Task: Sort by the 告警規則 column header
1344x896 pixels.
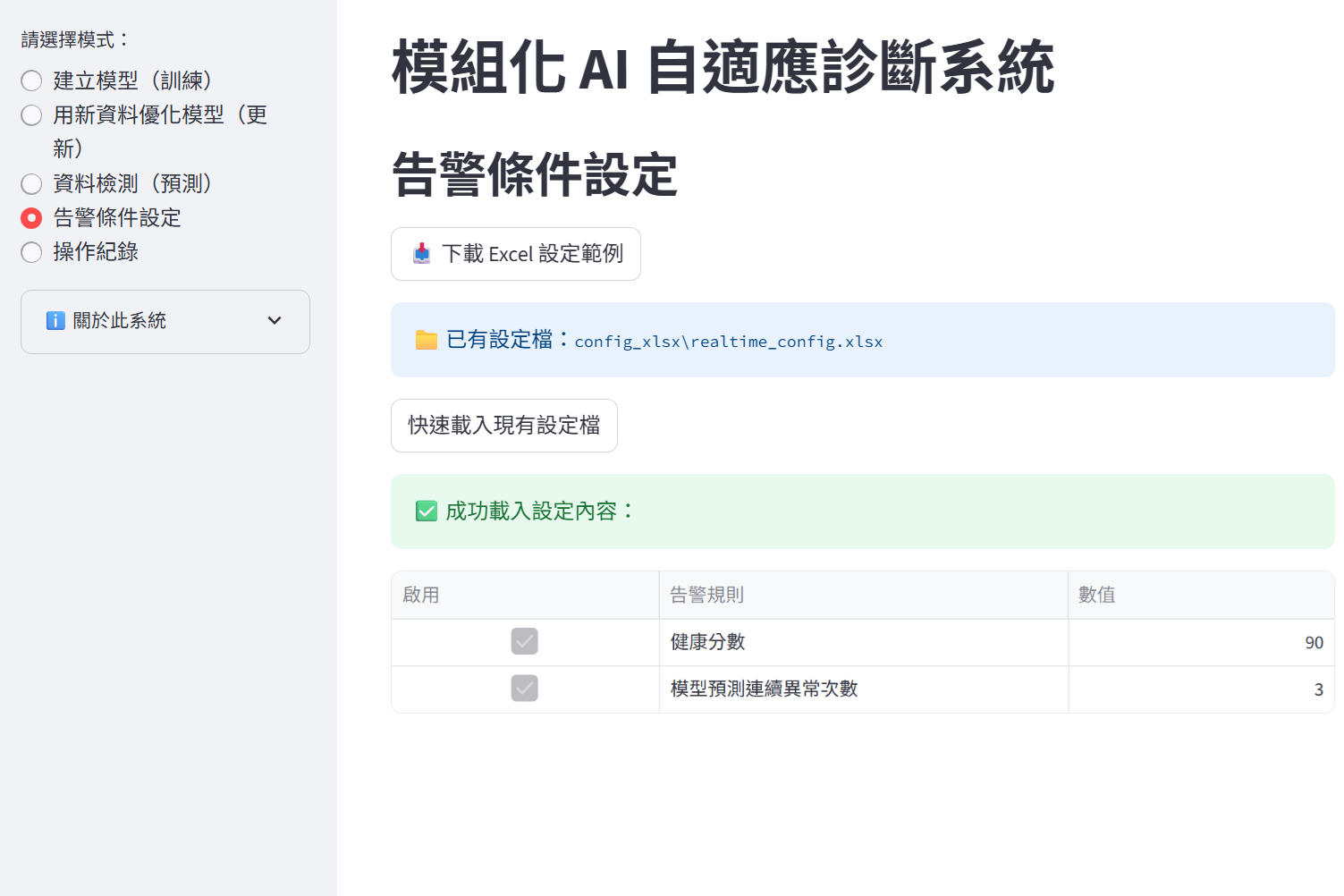Action: click(x=863, y=595)
